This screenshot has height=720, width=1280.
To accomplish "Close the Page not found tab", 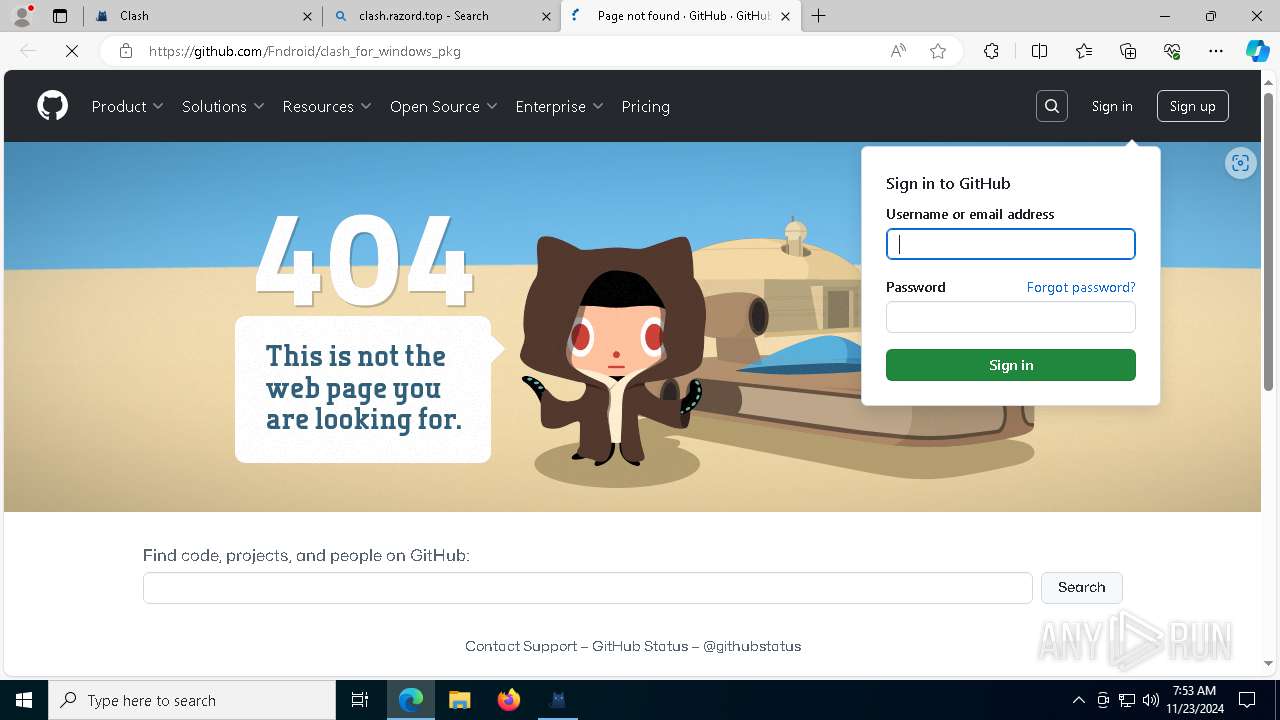I will 785,16.
